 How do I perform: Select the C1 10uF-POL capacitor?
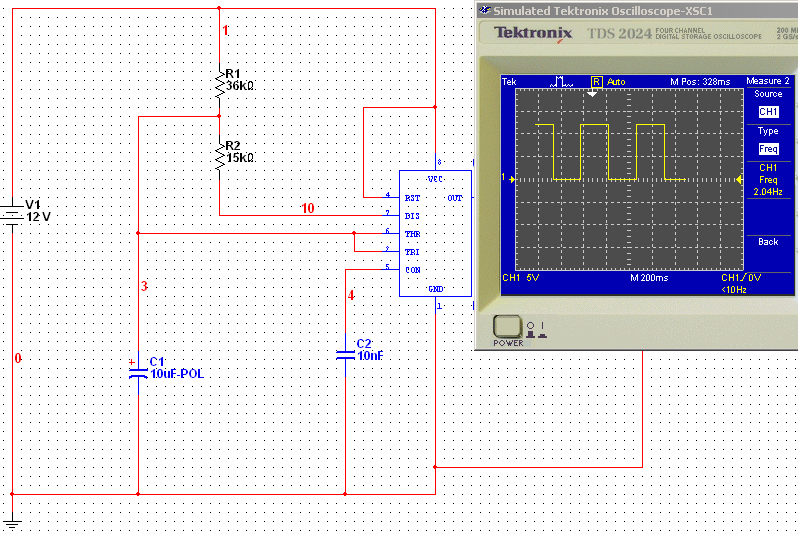[138, 373]
